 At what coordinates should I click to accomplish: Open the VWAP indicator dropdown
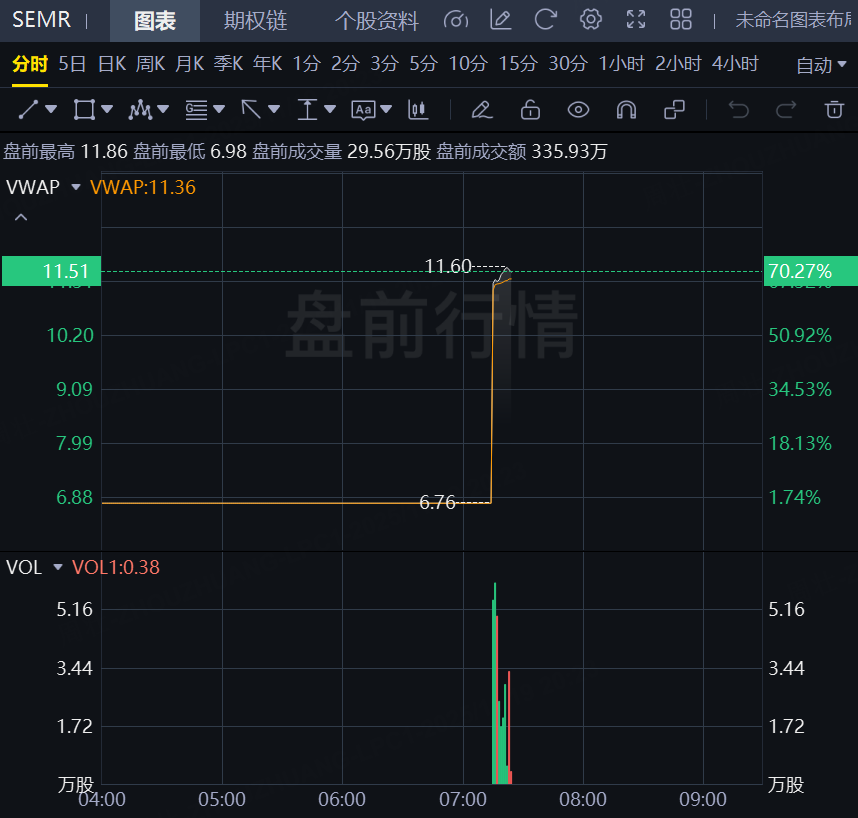pos(76,187)
